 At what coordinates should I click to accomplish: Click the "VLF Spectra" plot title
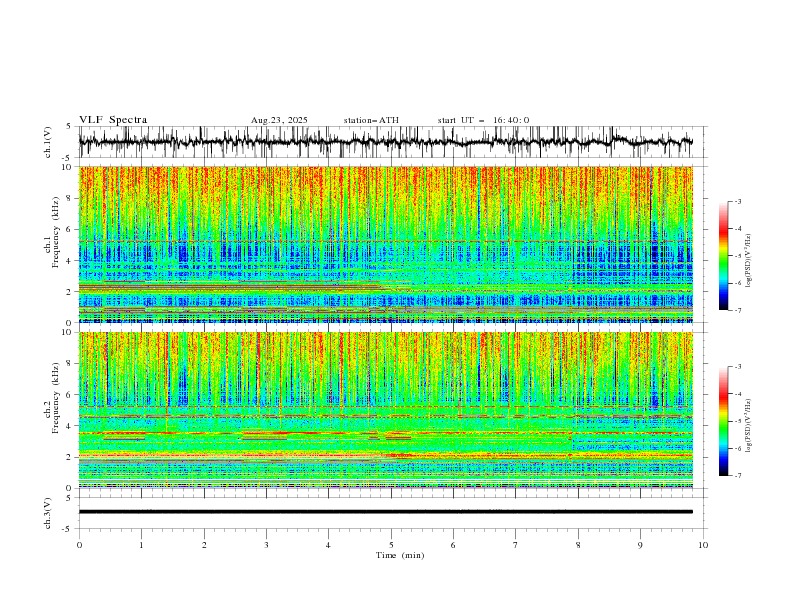[113, 120]
